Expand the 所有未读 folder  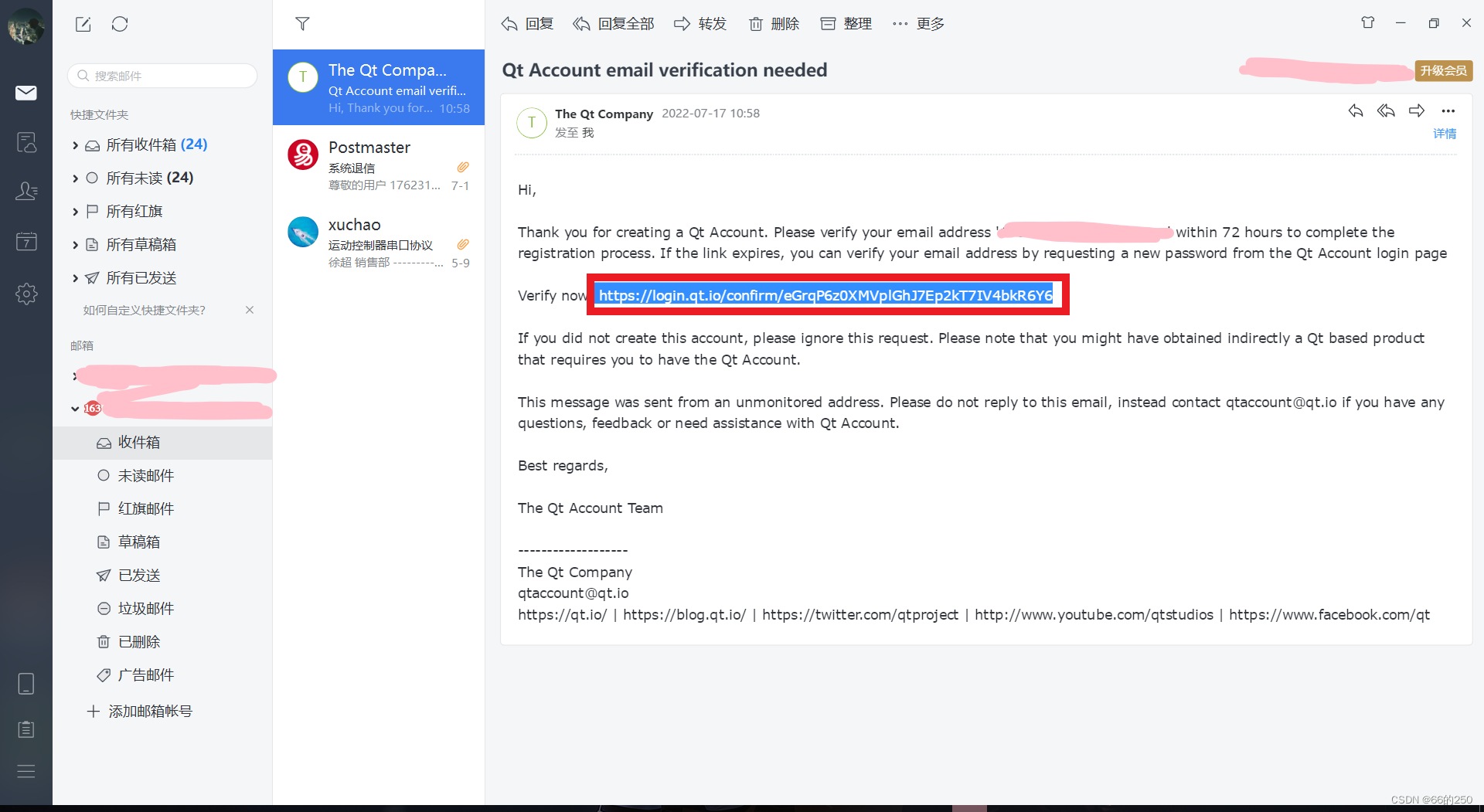point(75,178)
